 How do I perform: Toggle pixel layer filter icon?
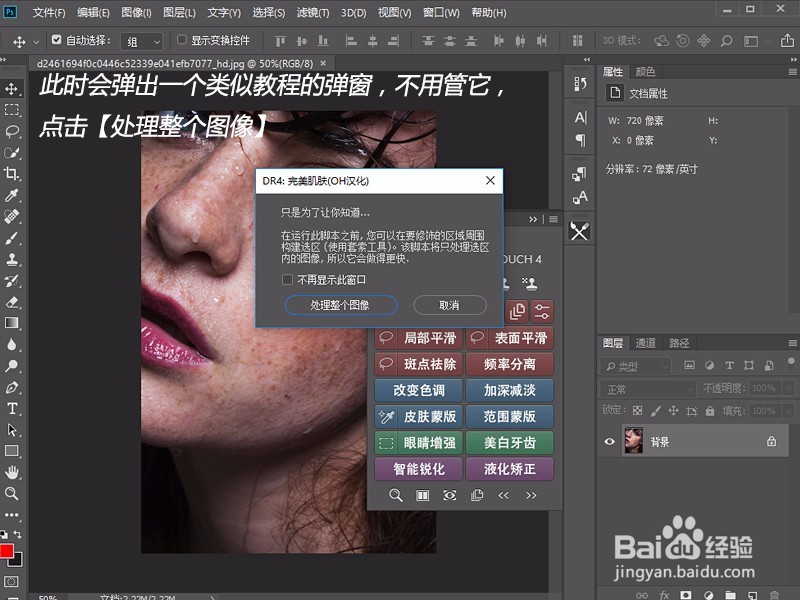pos(689,365)
